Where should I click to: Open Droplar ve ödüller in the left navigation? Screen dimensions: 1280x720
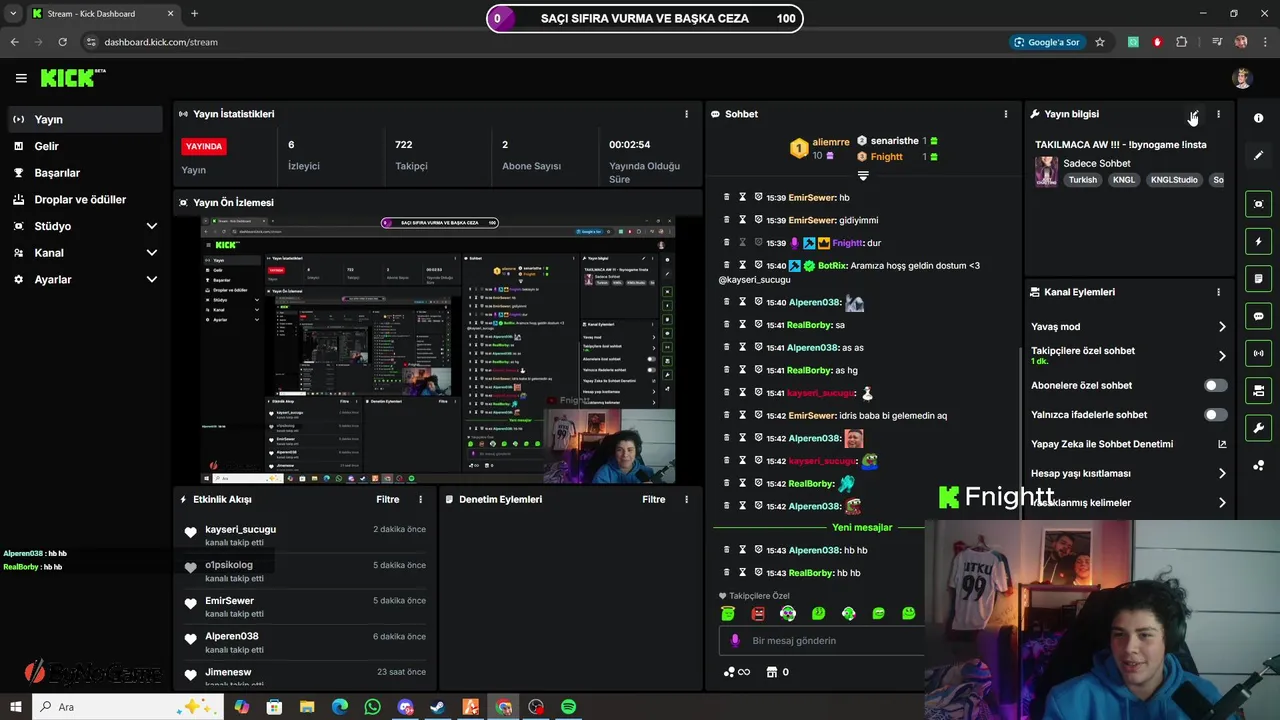pos(85,199)
